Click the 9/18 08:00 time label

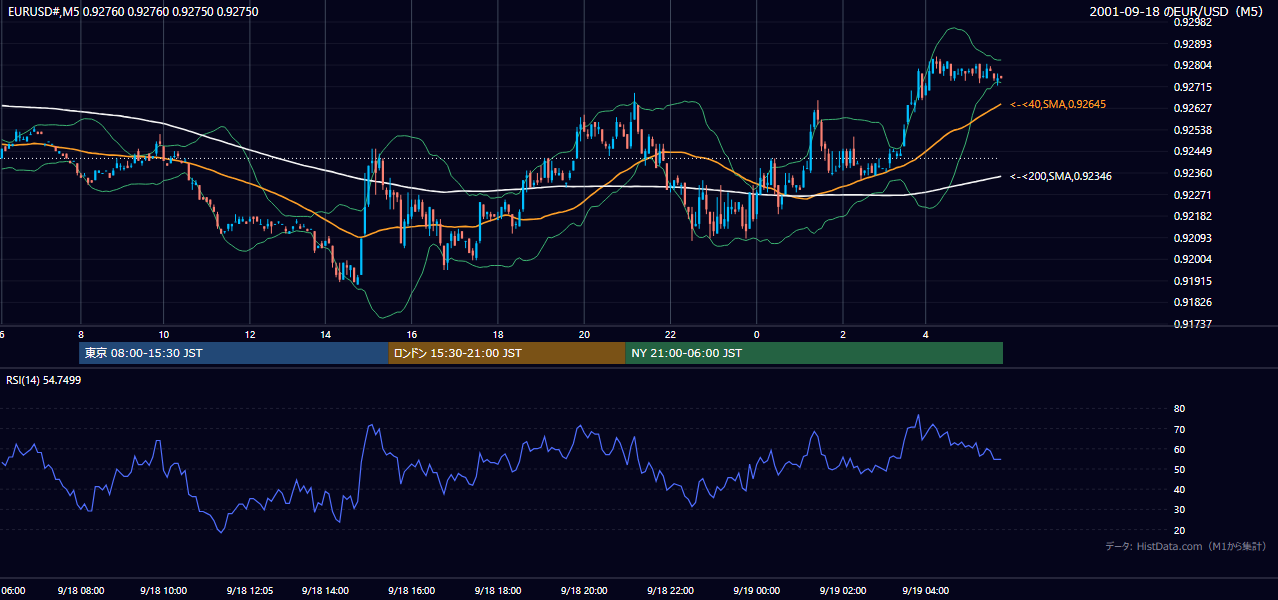[82, 590]
